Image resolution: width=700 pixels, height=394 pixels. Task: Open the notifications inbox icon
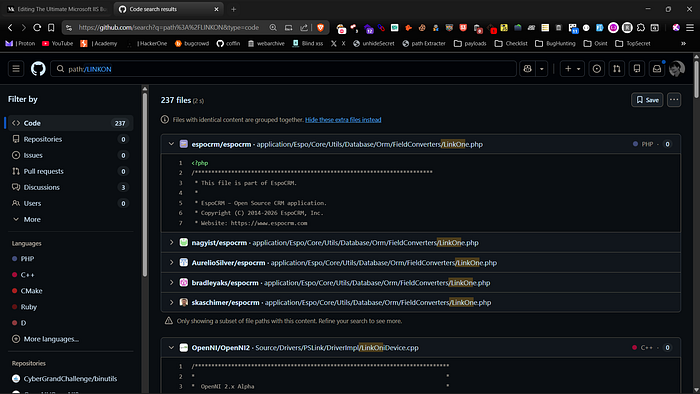coord(657,69)
